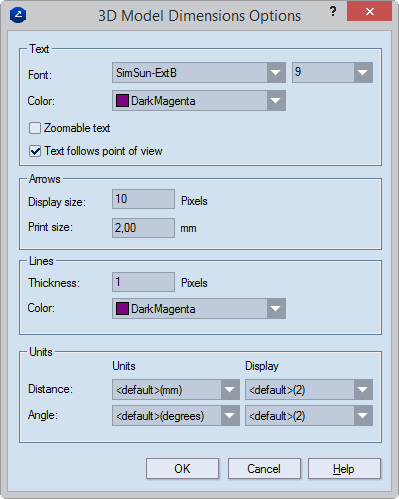Click the question mark help icon

point(333,12)
